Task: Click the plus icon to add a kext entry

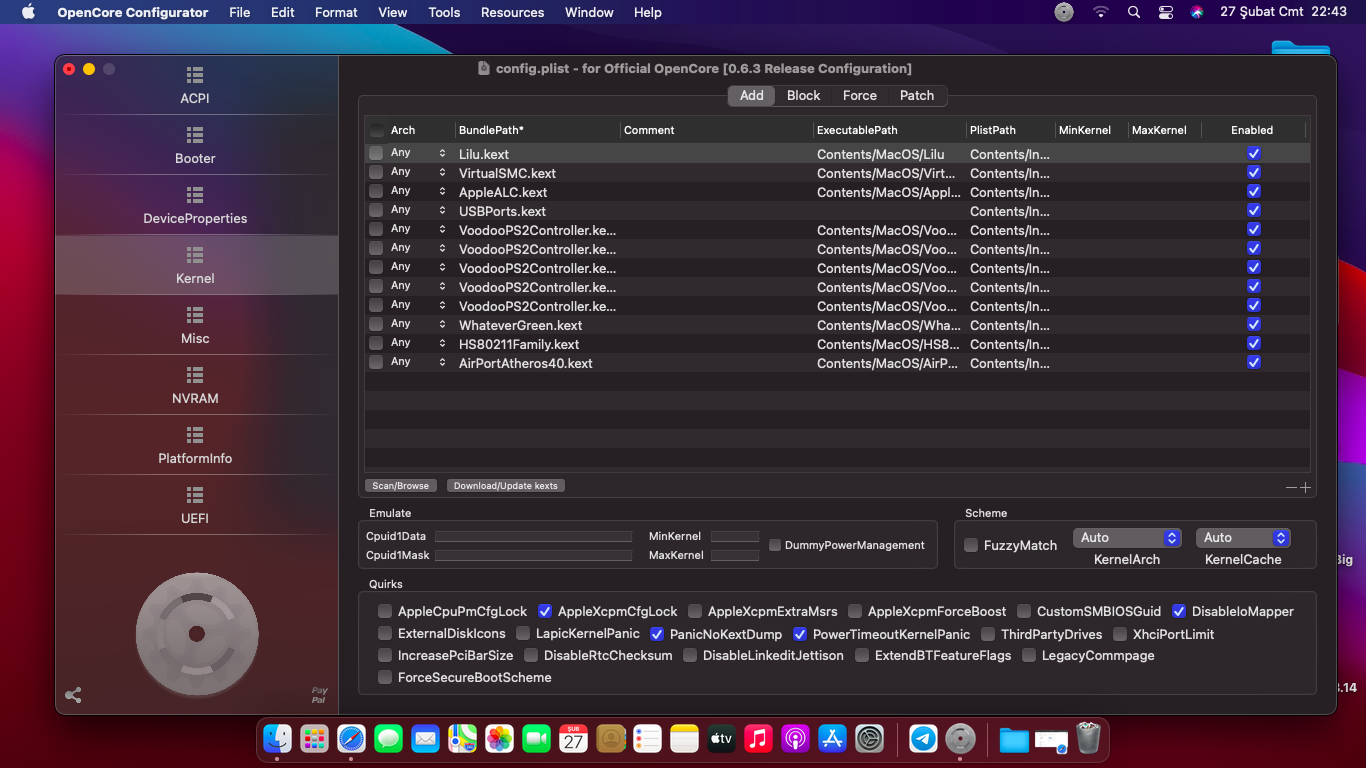Action: pos(1305,487)
